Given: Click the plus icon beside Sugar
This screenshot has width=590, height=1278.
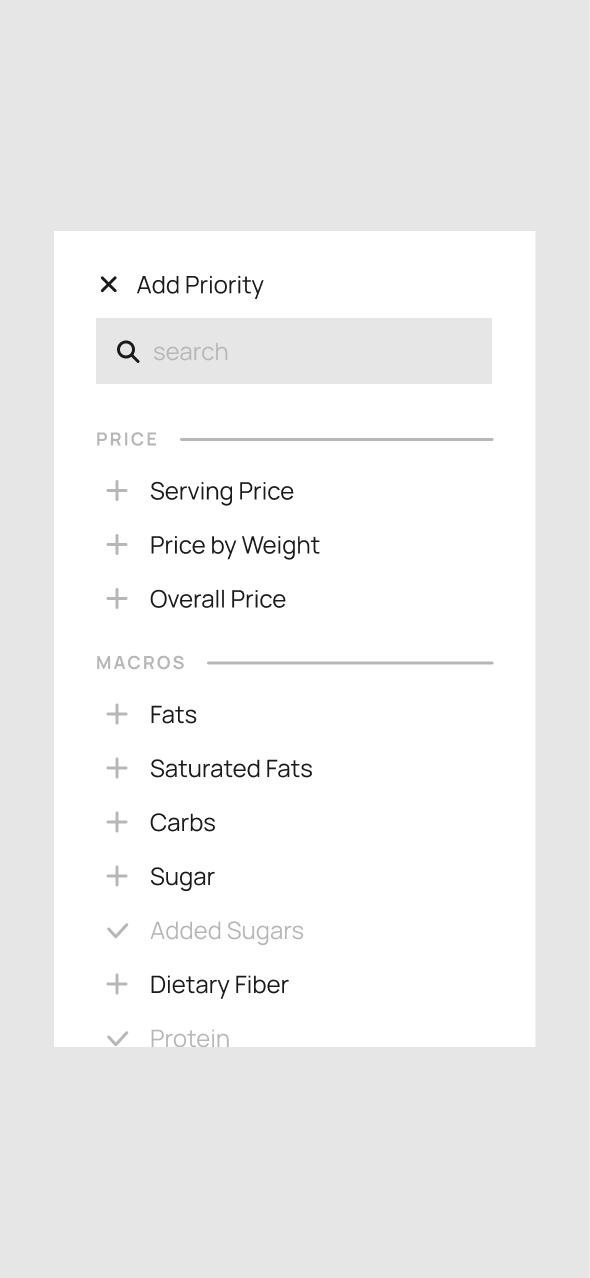Looking at the screenshot, I should (x=117, y=876).
